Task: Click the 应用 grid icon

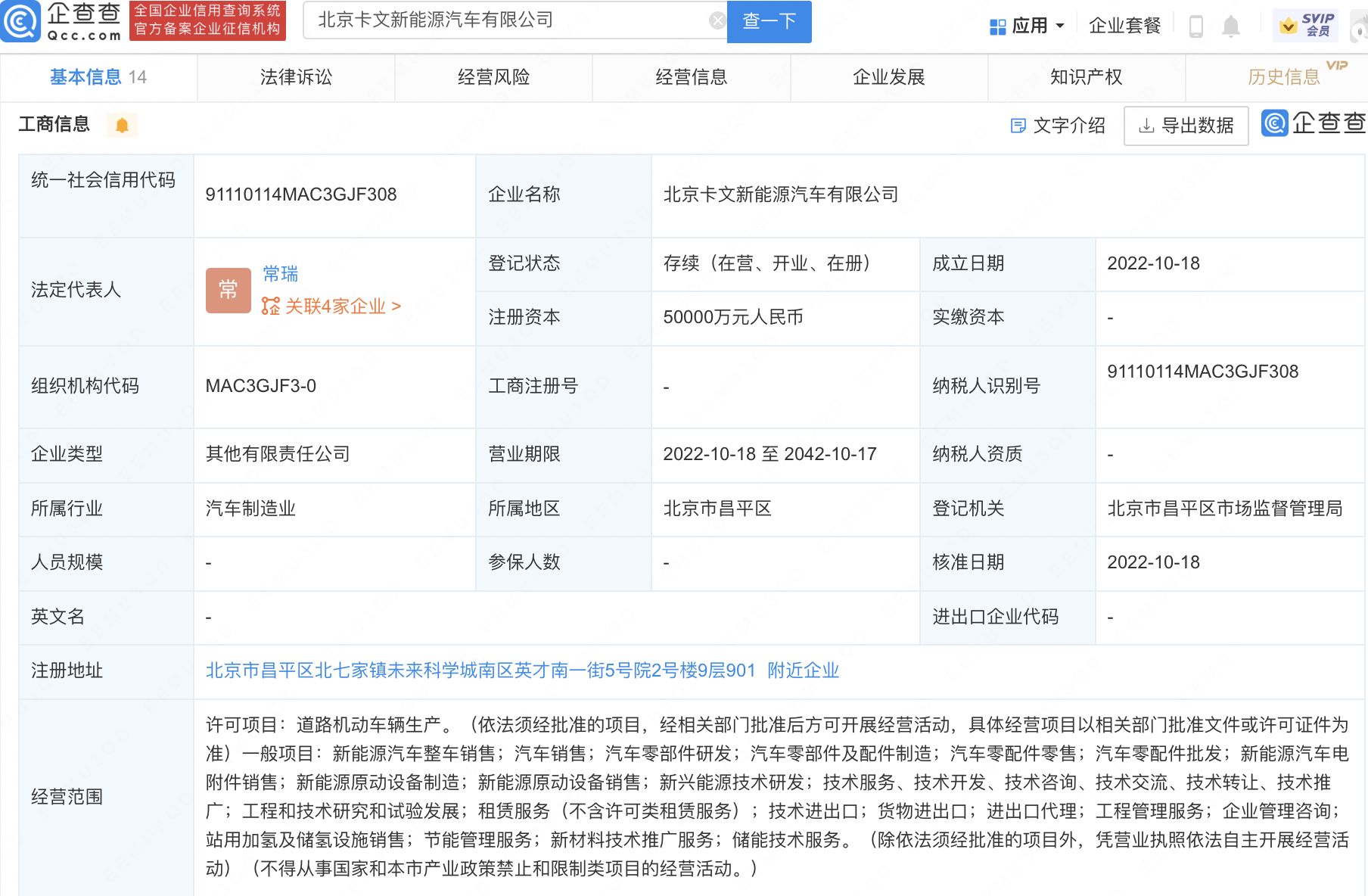Action: click(x=998, y=26)
